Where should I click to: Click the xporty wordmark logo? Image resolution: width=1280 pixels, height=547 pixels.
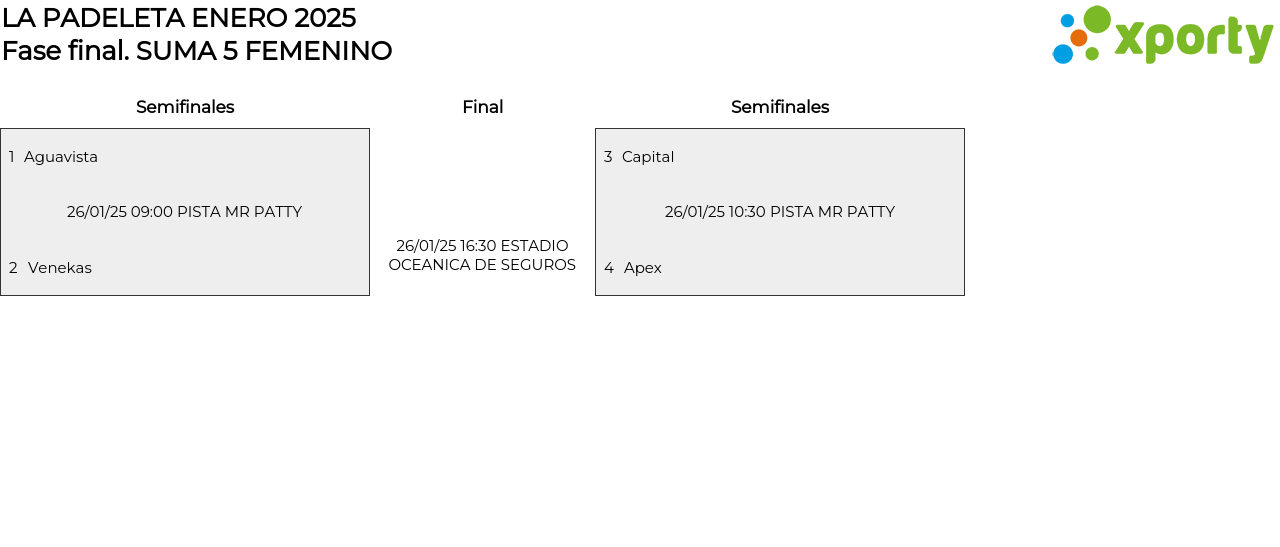click(x=1193, y=39)
